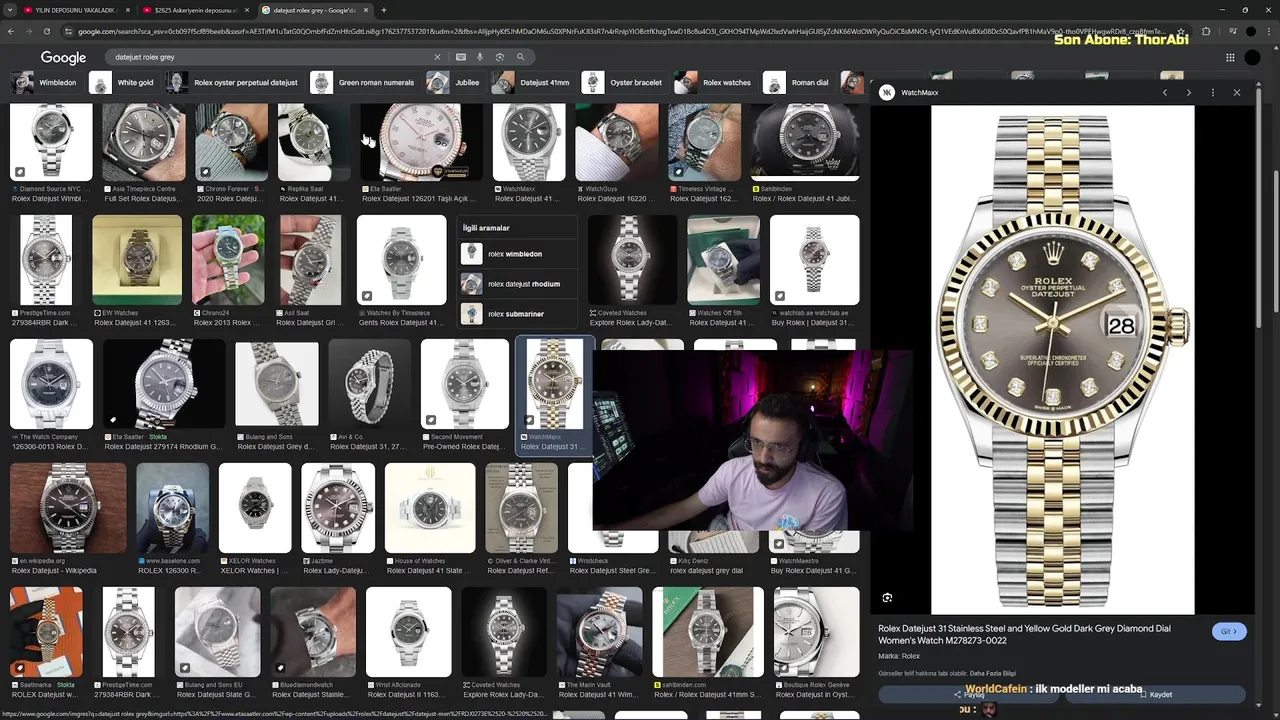1280x720 pixels.
Task: Click the WatchMaxx logo in preview header
Action: [887, 93]
